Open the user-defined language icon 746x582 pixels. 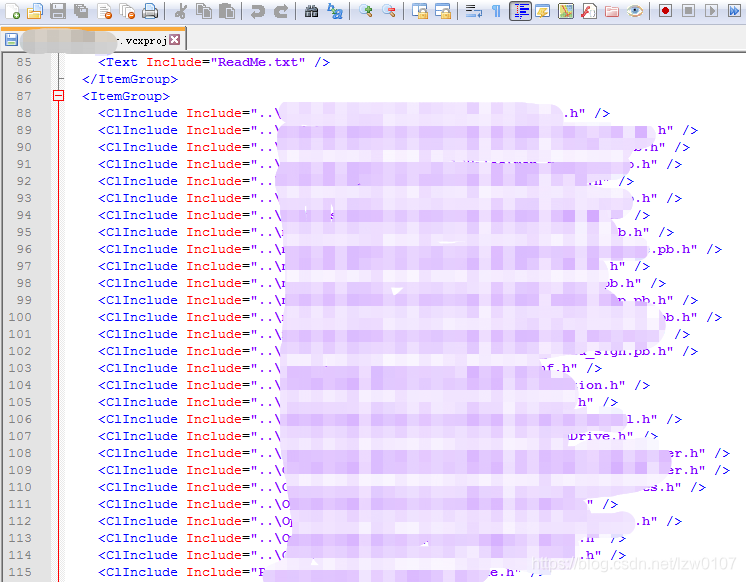tap(542, 10)
